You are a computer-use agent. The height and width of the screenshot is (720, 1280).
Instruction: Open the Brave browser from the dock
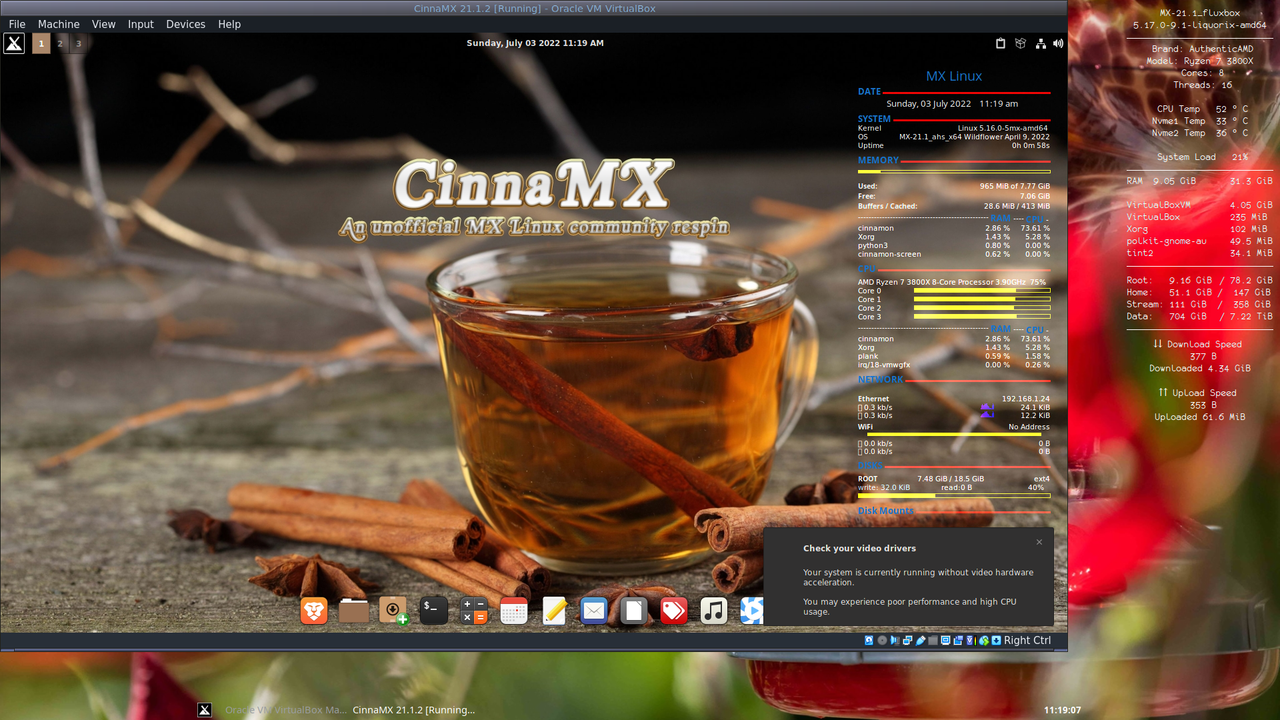[314, 610]
